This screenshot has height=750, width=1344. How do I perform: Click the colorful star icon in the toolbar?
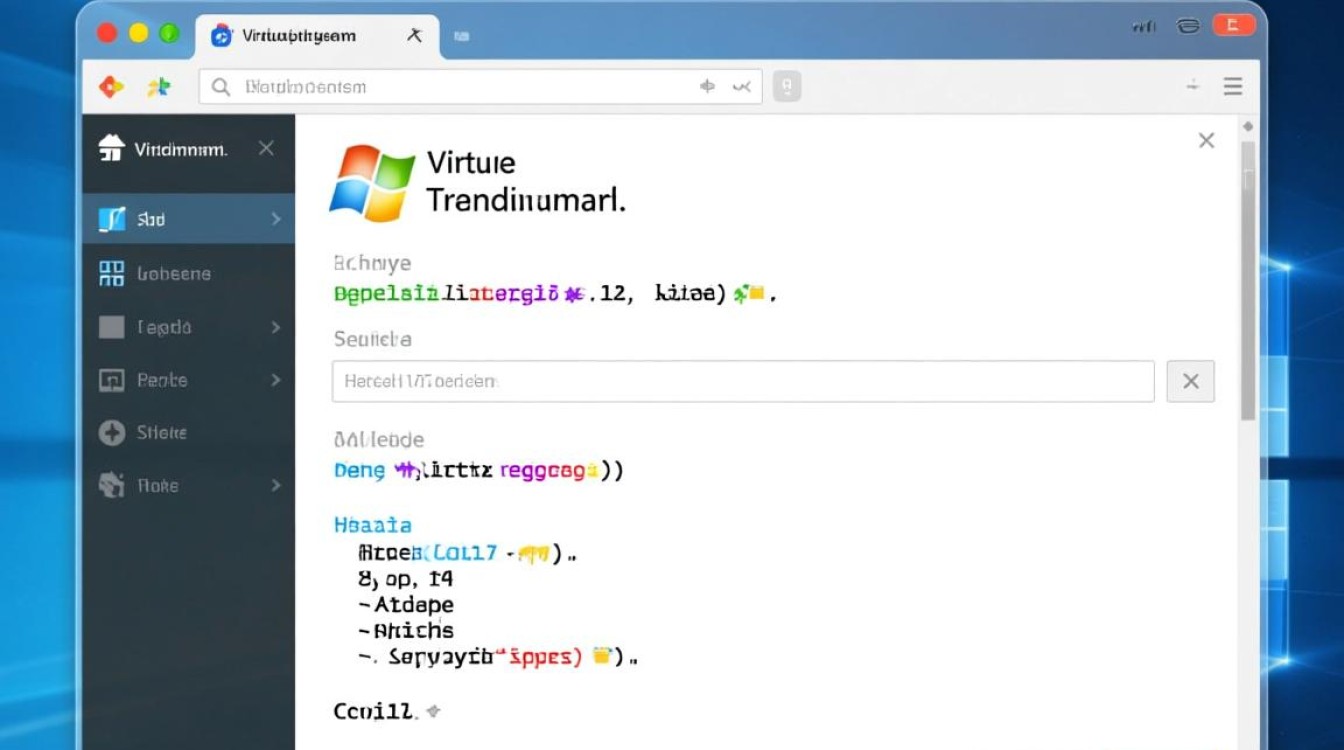(x=159, y=87)
